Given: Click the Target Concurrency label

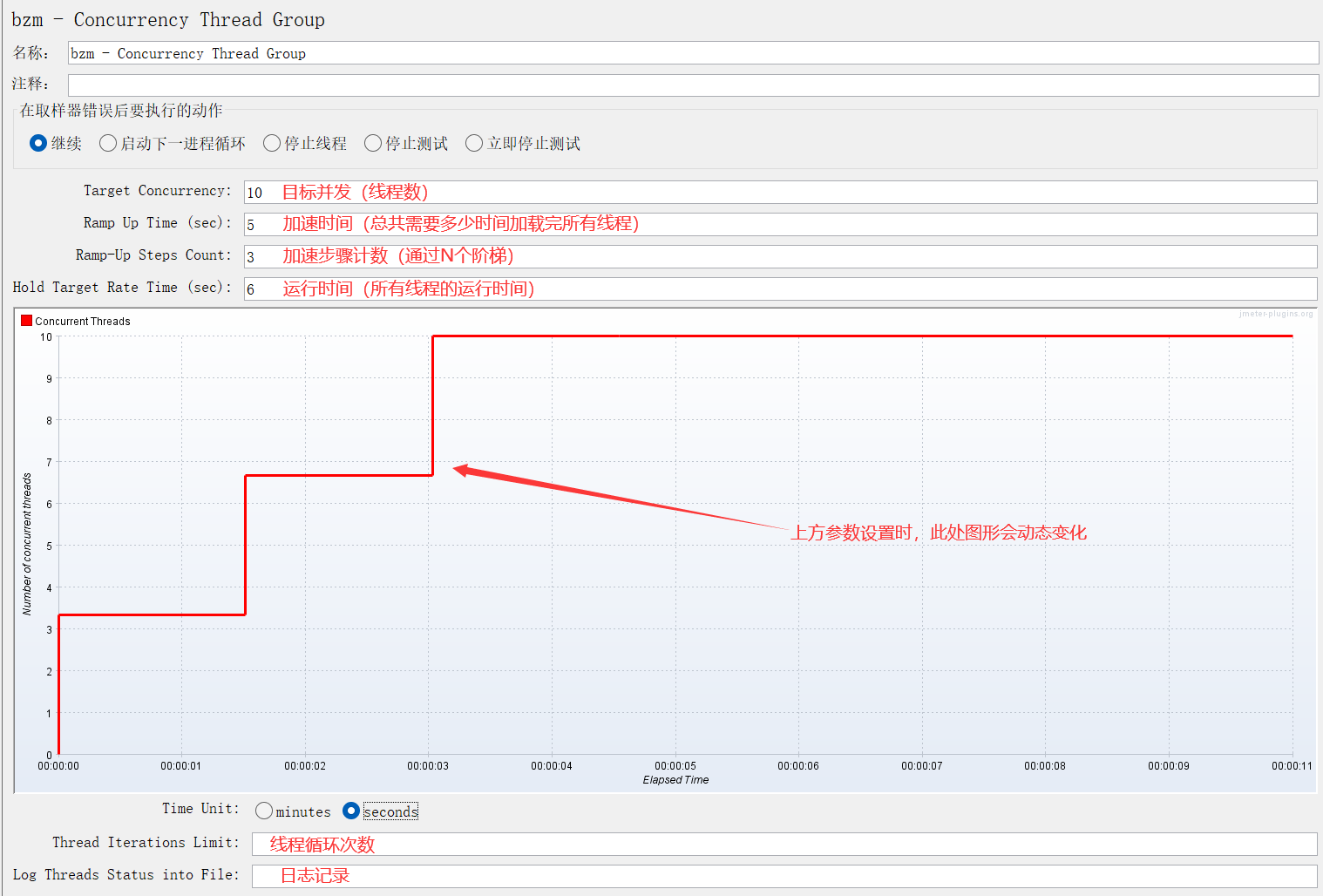Looking at the screenshot, I should click(158, 191).
